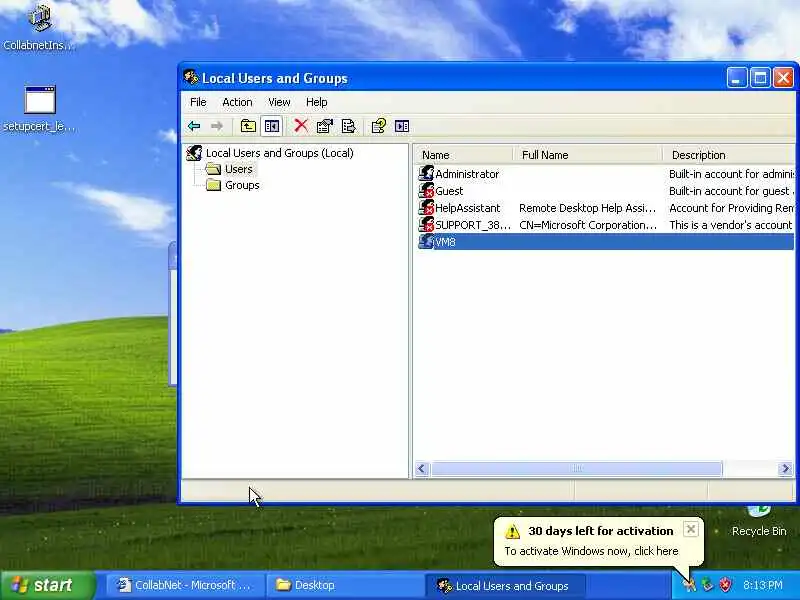Click the Recycle Bin desktop icon
The height and width of the screenshot is (600, 800).
tap(759, 512)
